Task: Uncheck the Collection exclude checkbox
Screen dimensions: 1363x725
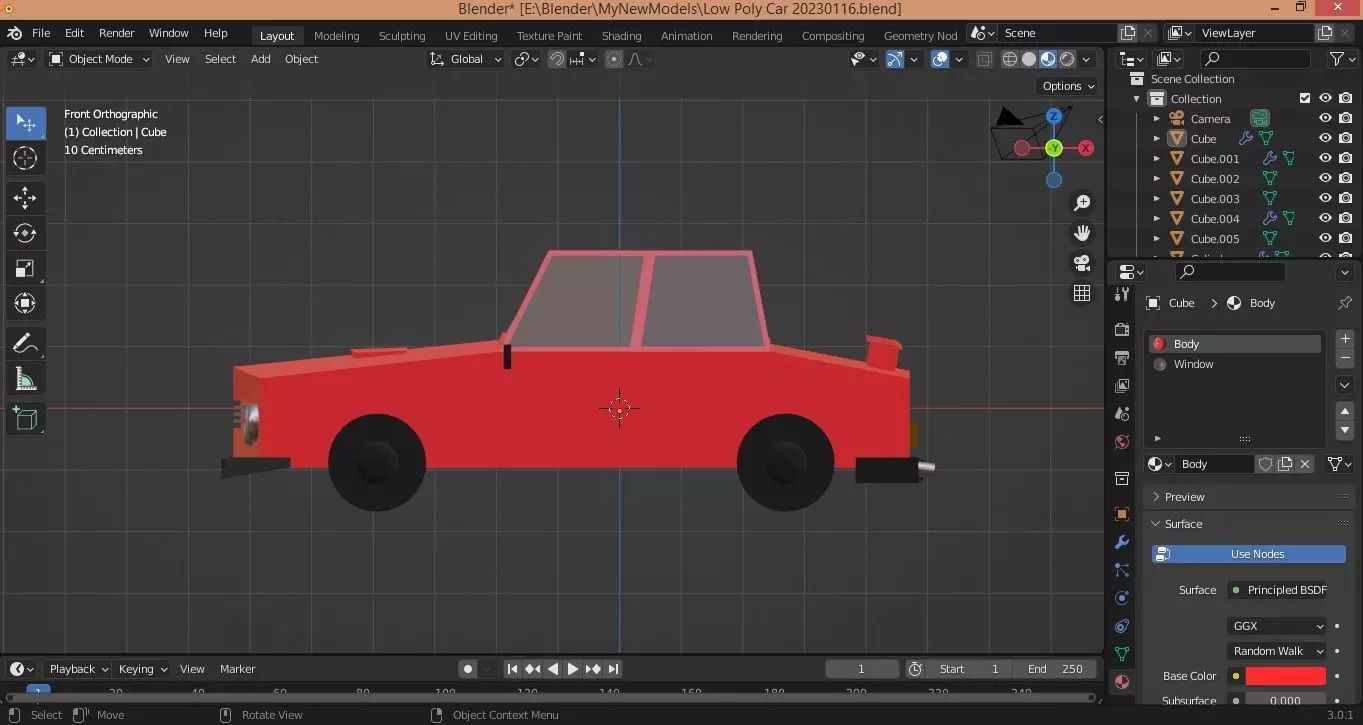Action: pyautogui.click(x=1305, y=99)
